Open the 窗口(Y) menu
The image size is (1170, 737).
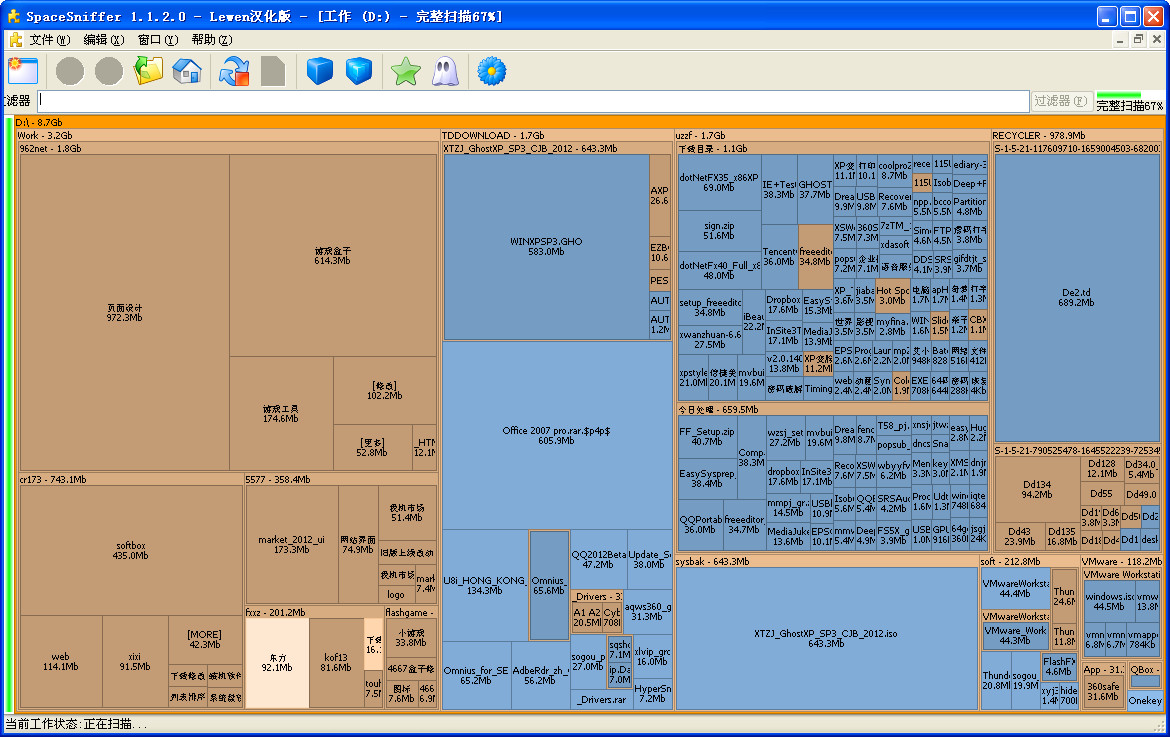point(158,40)
